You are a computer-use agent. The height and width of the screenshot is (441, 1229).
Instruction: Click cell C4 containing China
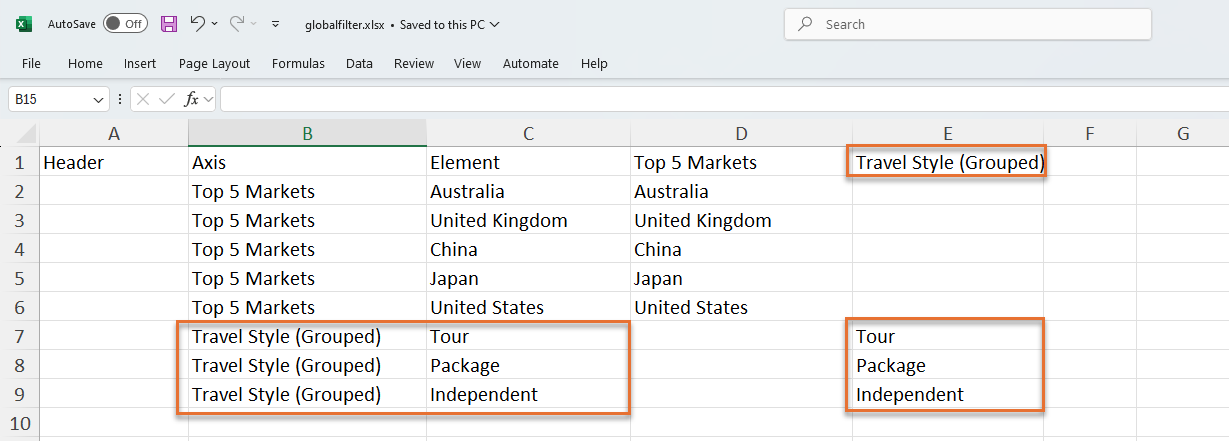pyautogui.click(x=528, y=249)
